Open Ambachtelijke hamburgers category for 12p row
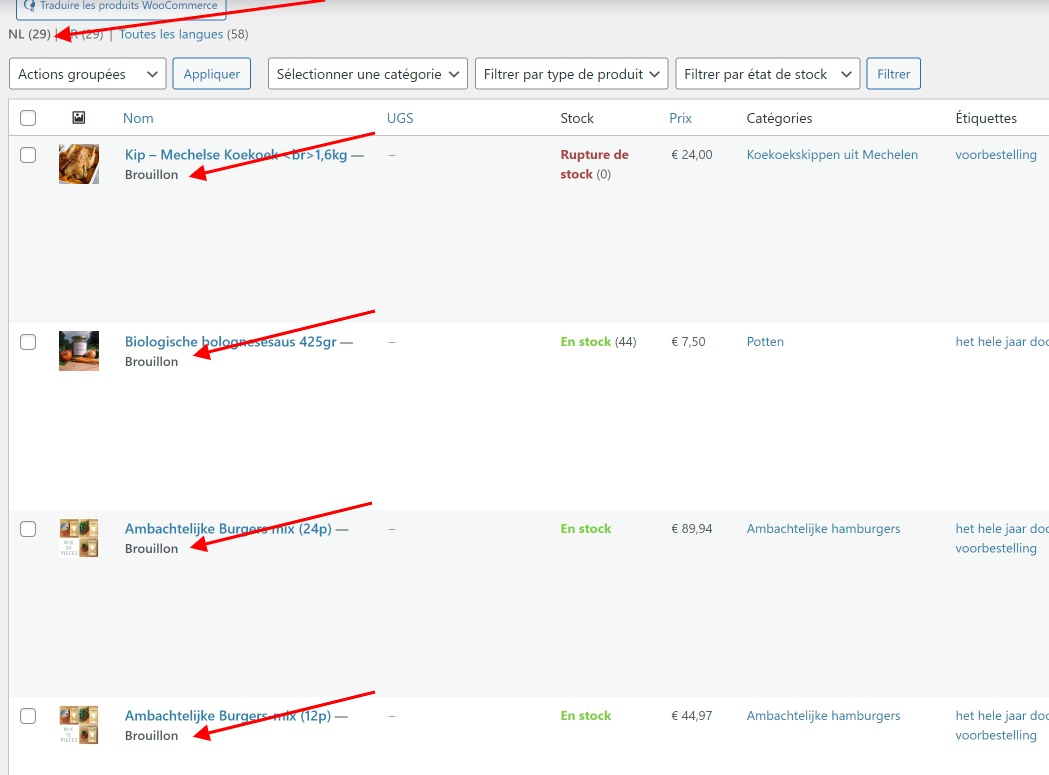This screenshot has height=775, width=1049. point(824,715)
